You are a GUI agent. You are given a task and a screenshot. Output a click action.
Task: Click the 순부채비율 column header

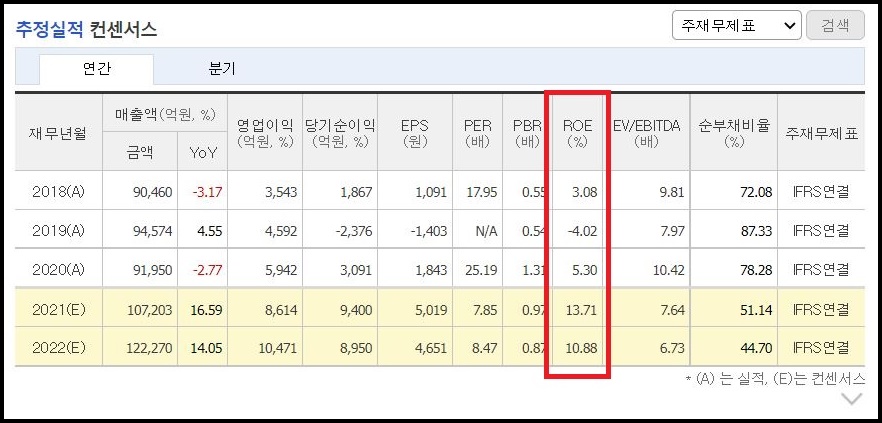coord(734,134)
